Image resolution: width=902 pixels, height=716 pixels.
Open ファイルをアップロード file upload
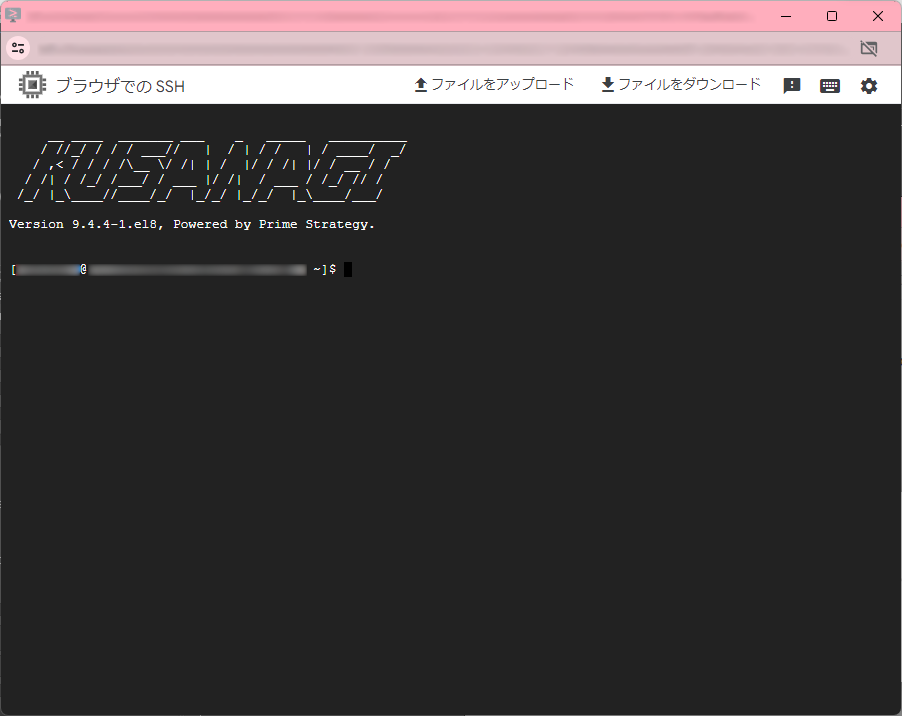(x=494, y=85)
